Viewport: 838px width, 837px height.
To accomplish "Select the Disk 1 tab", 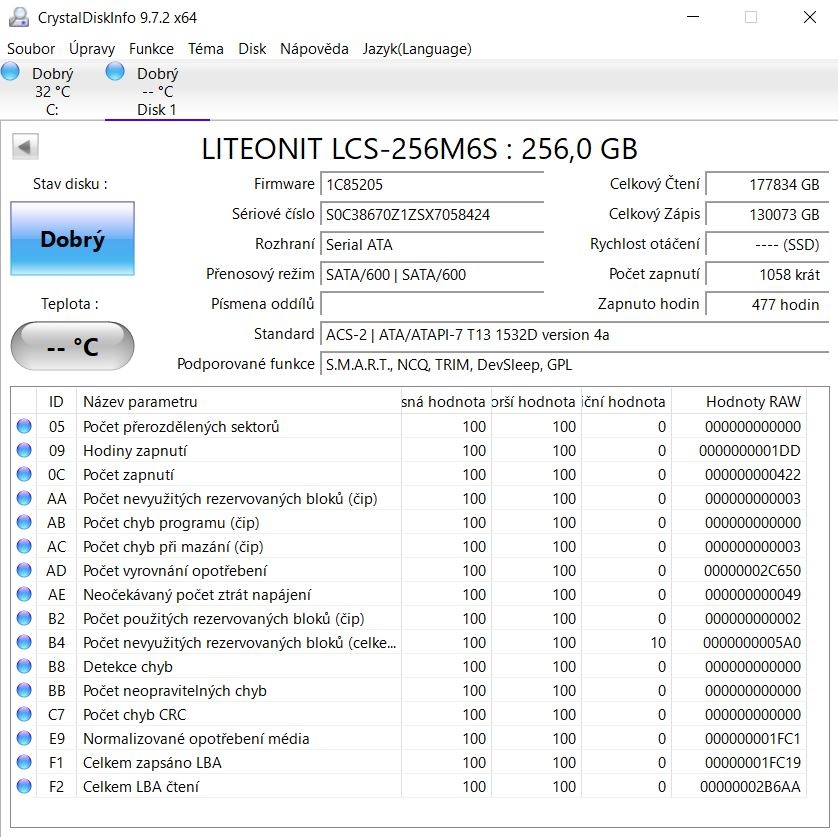I will point(157,91).
